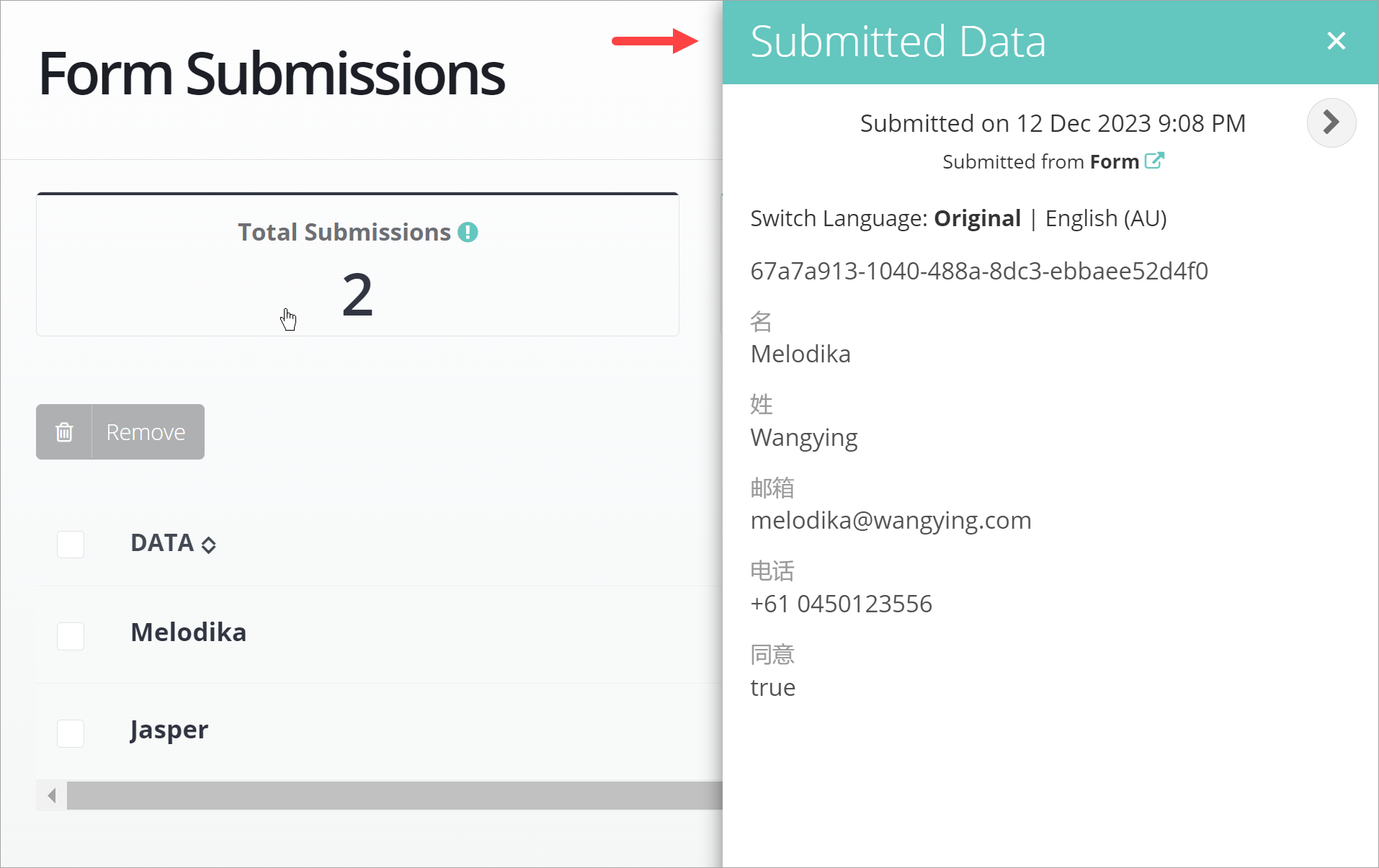Open the Melodika submission row
Viewport: 1379px width, 868px height.
pyautogui.click(x=188, y=632)
